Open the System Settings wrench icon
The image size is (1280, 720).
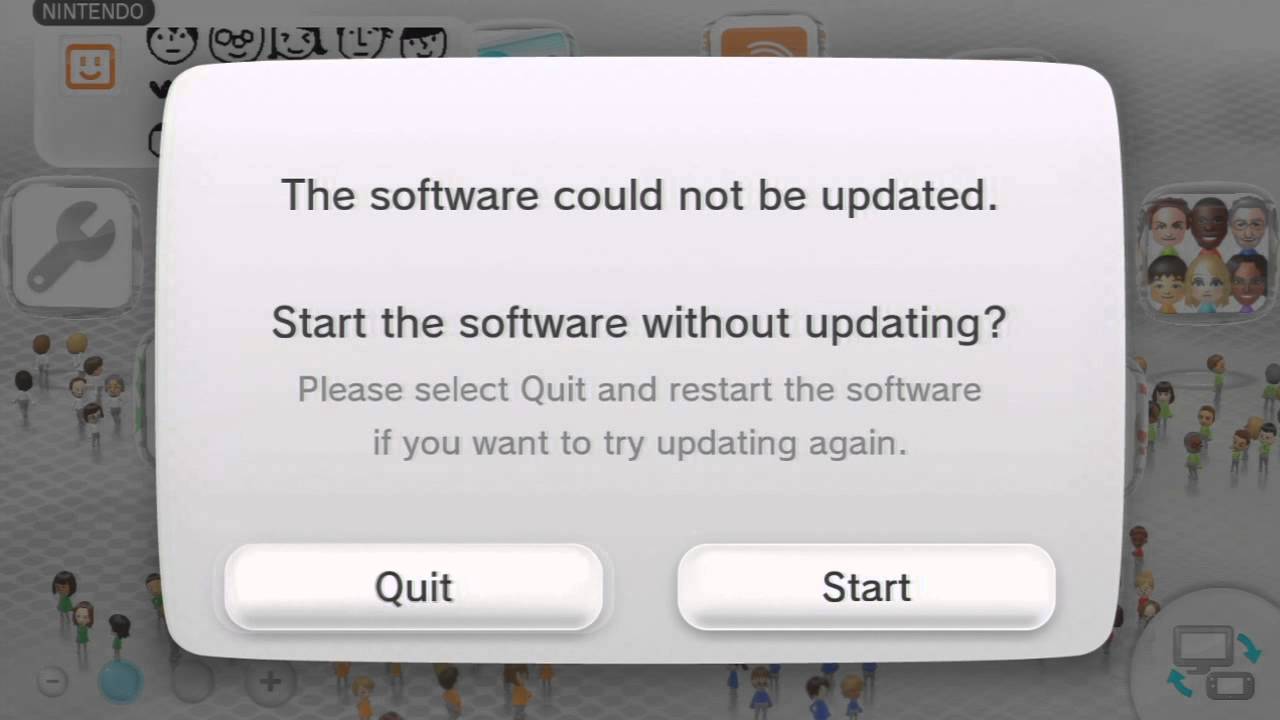pyautogui.click(x=74, y=247)
